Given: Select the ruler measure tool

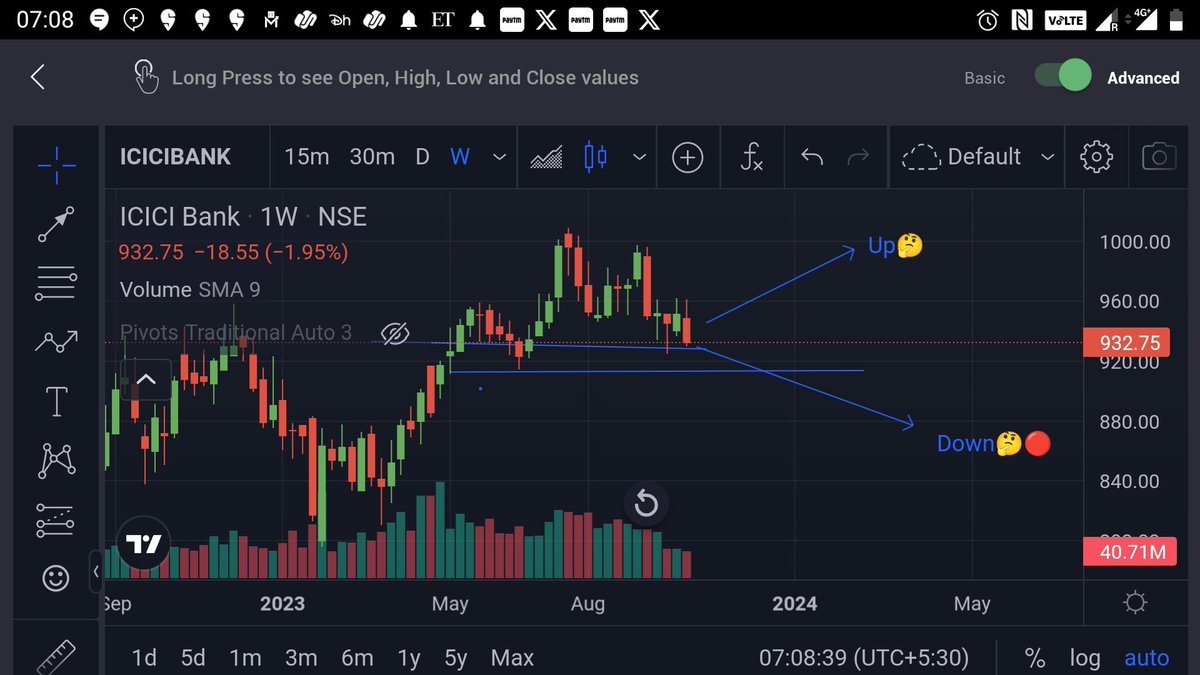Looking at the screenshot, I should [x=56, y=657].
